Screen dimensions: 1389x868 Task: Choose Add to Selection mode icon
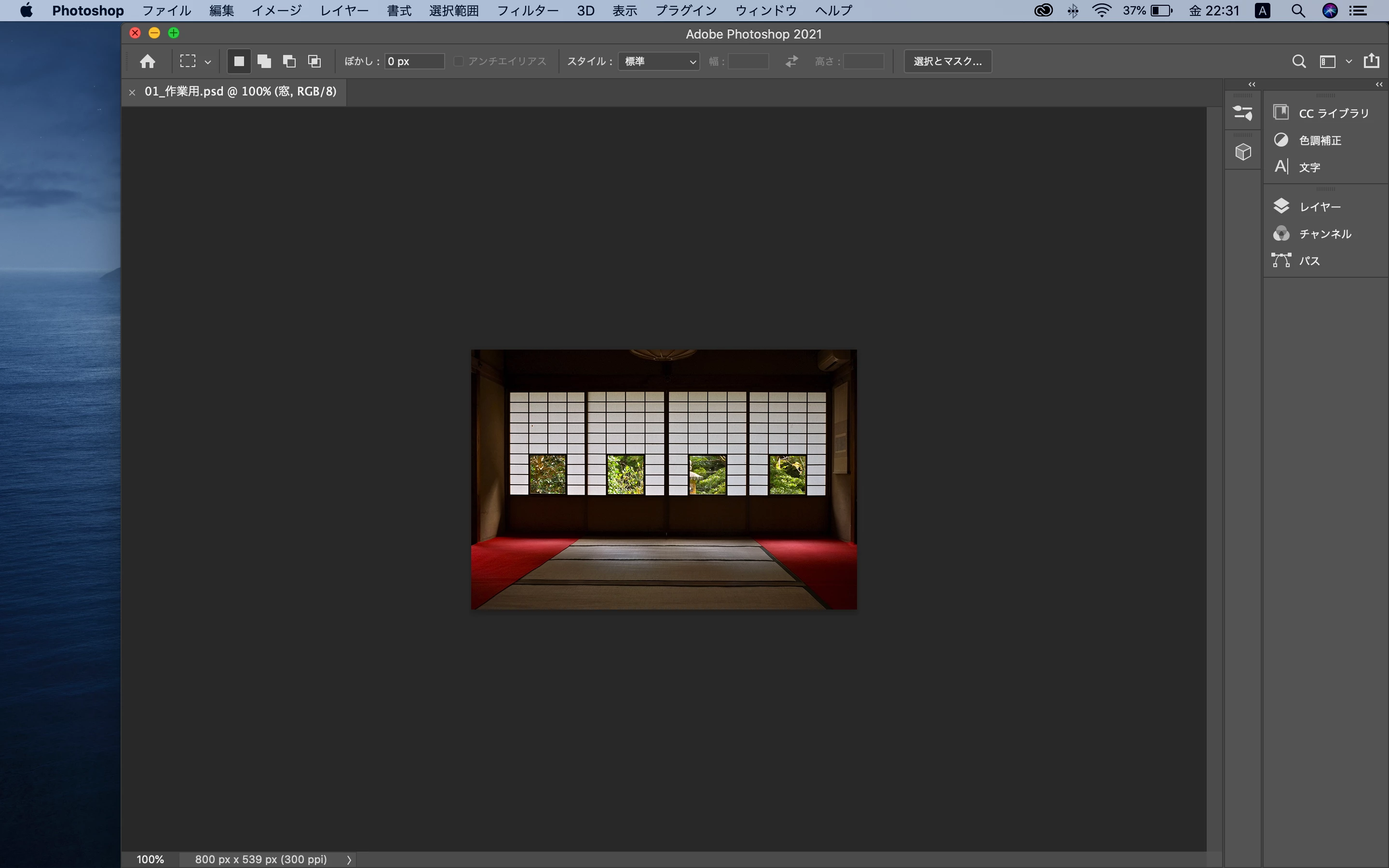coord(264,61)
